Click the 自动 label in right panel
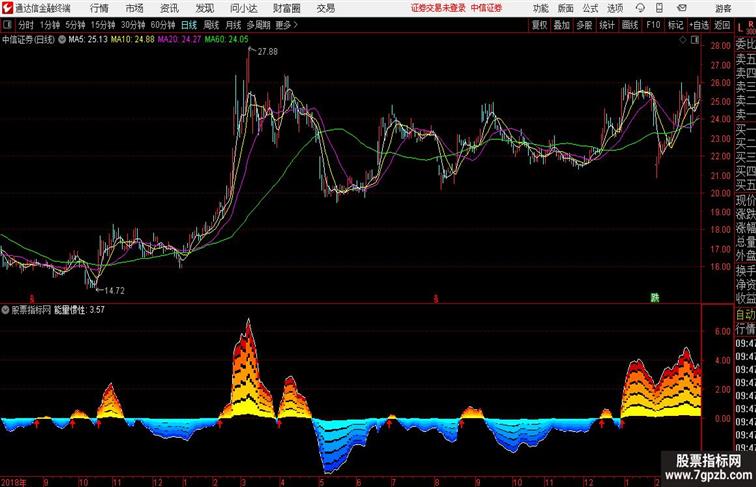 [745, 315]
